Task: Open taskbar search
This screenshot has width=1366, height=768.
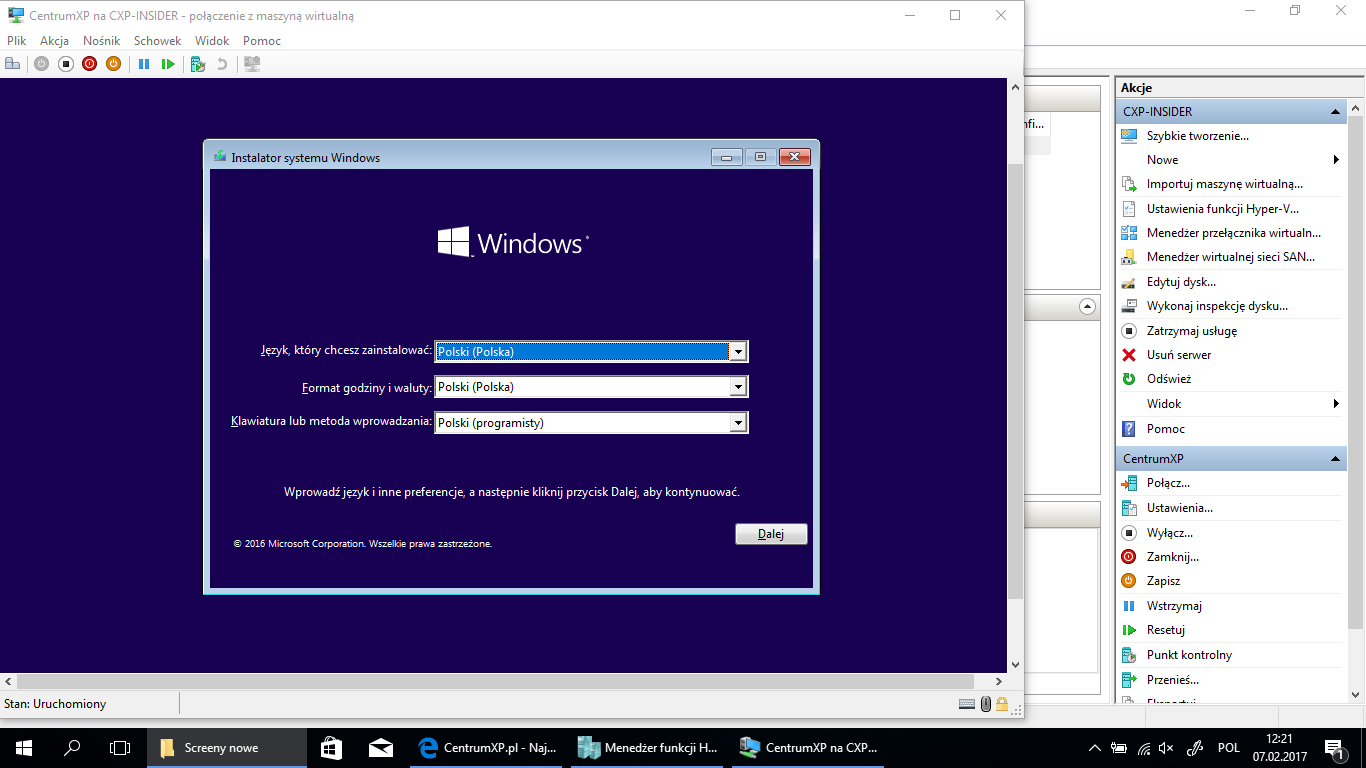Action: (x=72, y=748)
